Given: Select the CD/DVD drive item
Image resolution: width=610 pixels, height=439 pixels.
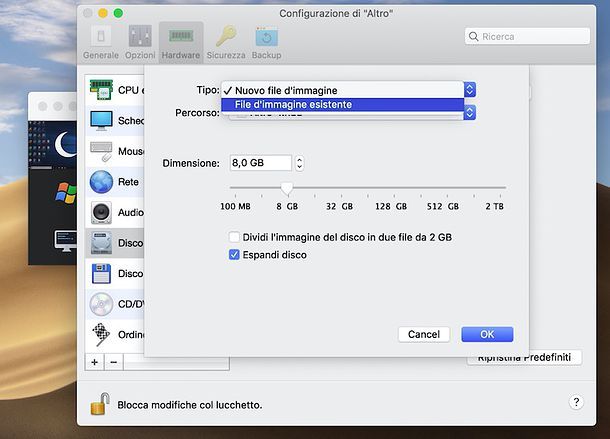Looking at the screenshot, I should pos(113,303).
